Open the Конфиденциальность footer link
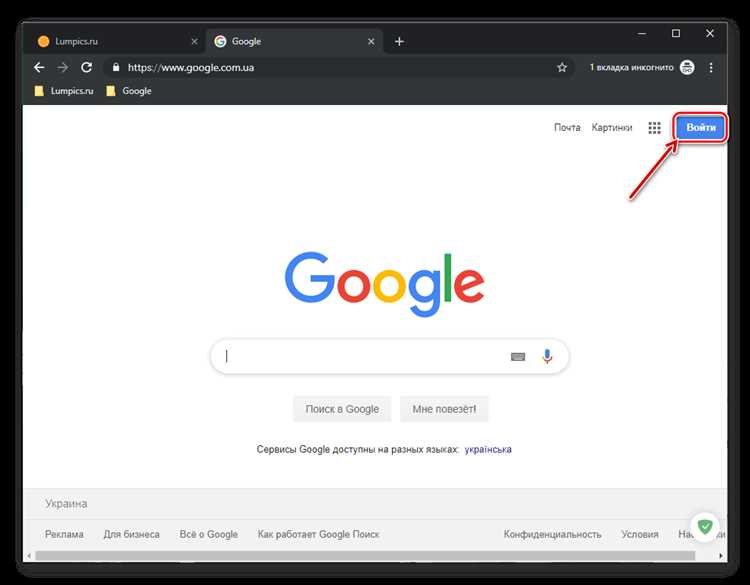 (552, 534)
